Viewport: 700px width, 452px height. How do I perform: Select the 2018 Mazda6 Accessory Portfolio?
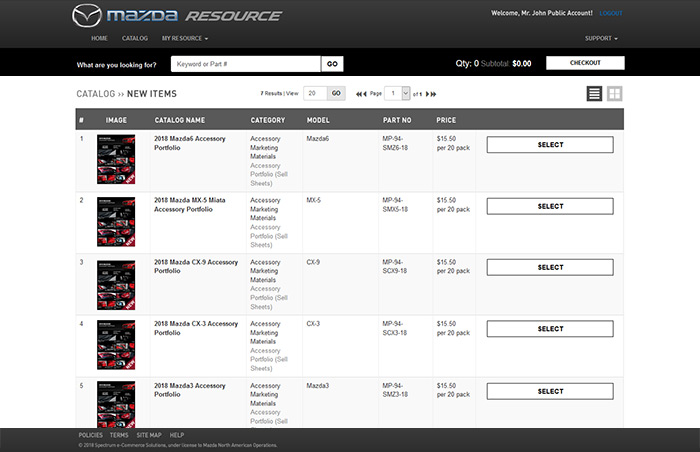point(550,145)
